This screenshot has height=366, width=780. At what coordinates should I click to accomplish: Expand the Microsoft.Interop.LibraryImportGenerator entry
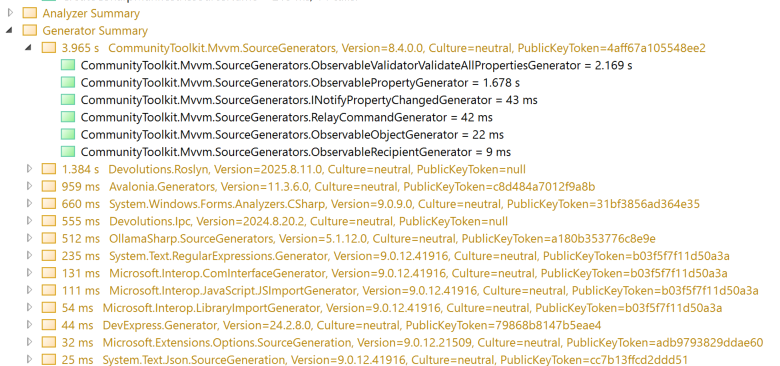click(29, 307)
